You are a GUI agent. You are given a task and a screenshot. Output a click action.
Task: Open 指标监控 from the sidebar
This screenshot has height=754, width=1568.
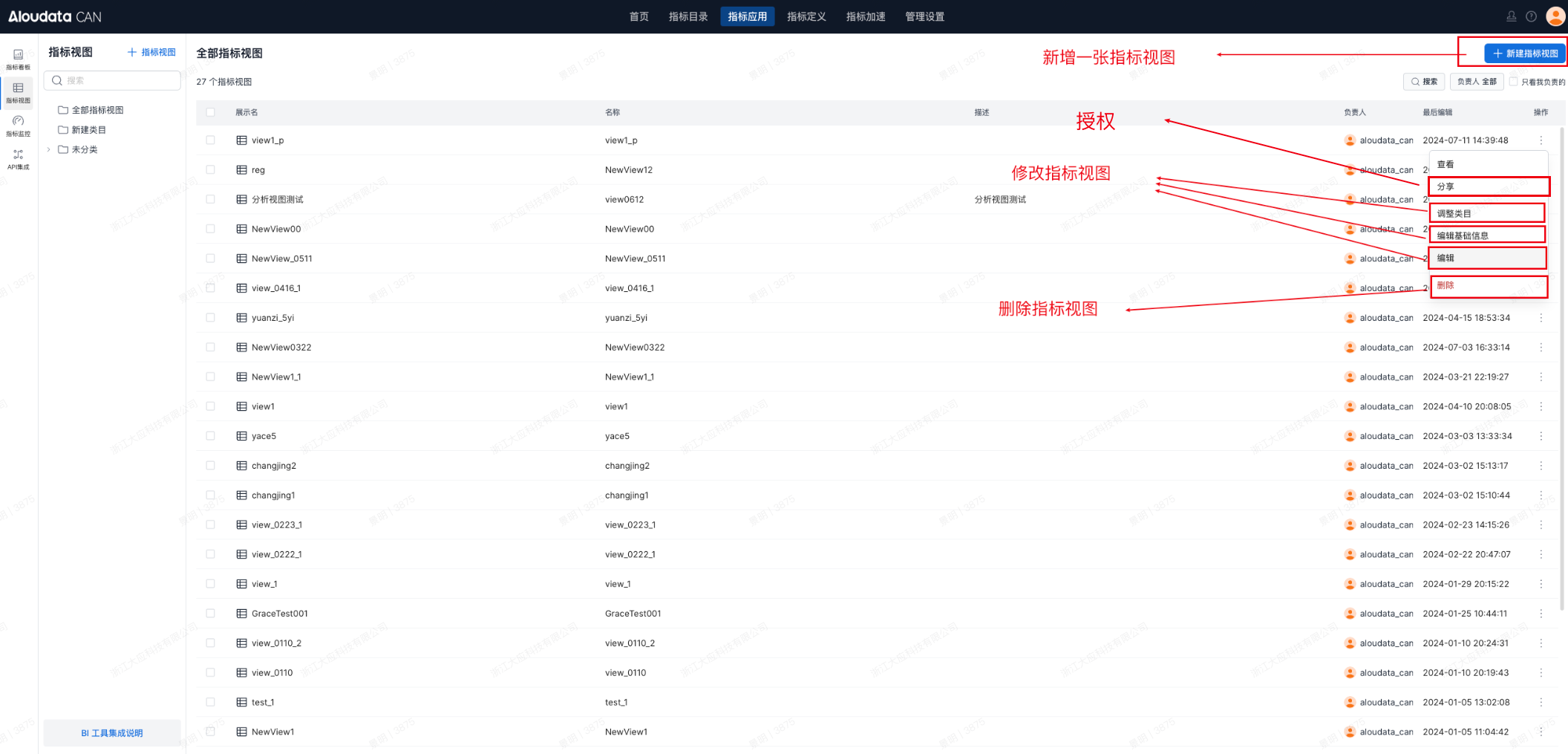pyautogui.click(x=18, y=125)
